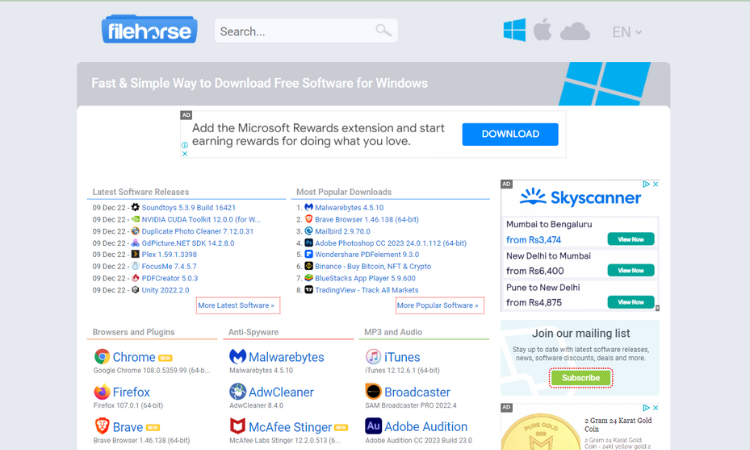
Task: Click the blue DOWNLOAD ad button
Action: click(x=510, y=134)
